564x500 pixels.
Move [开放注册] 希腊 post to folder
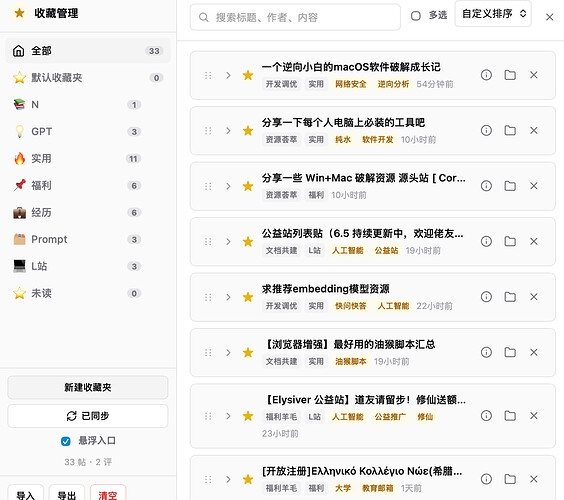point(510,479)
